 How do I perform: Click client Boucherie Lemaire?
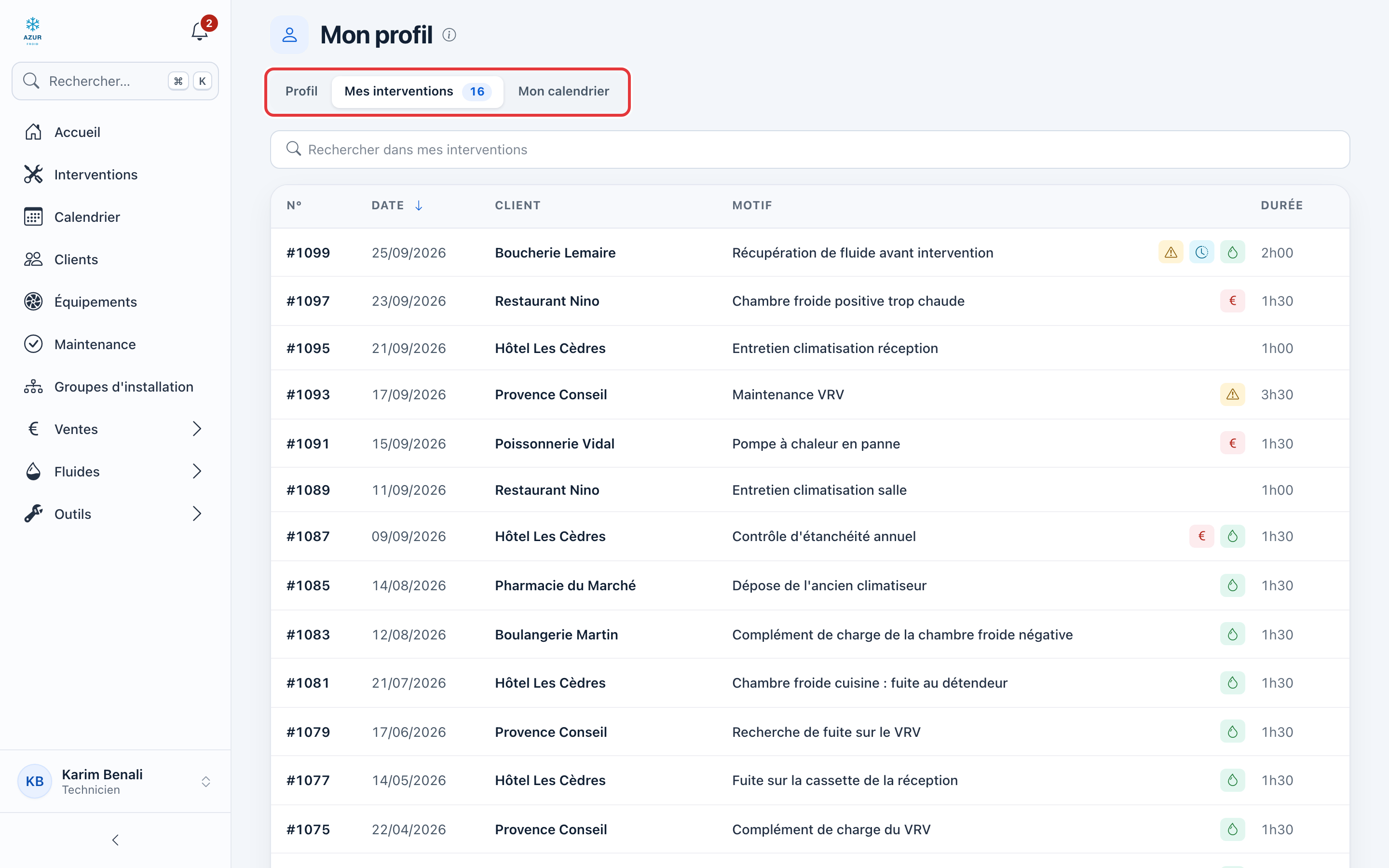555,253
